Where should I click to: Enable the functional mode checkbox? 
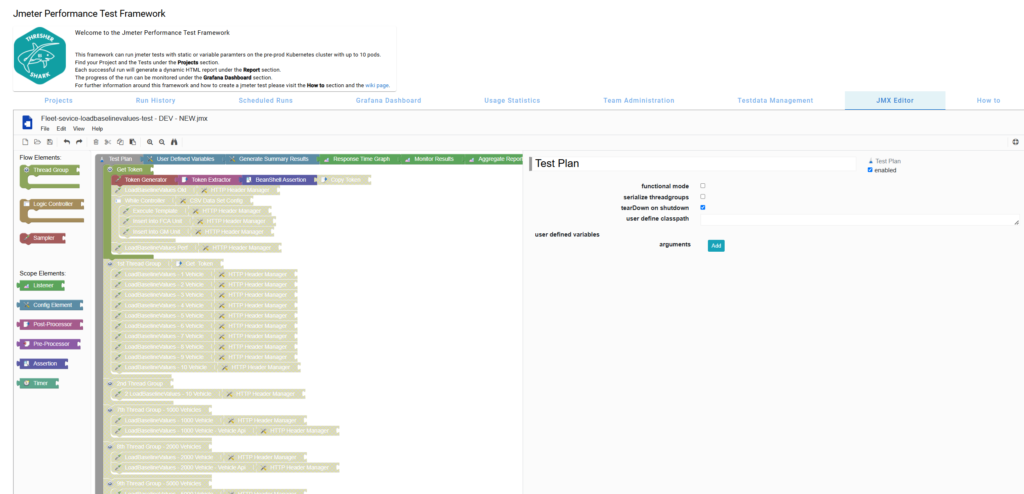pos(703,186)
